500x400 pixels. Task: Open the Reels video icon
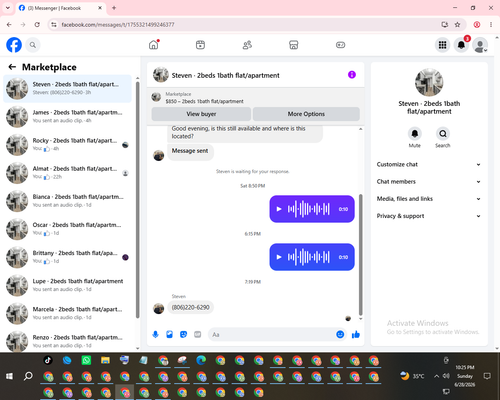[x=200, y=45]
